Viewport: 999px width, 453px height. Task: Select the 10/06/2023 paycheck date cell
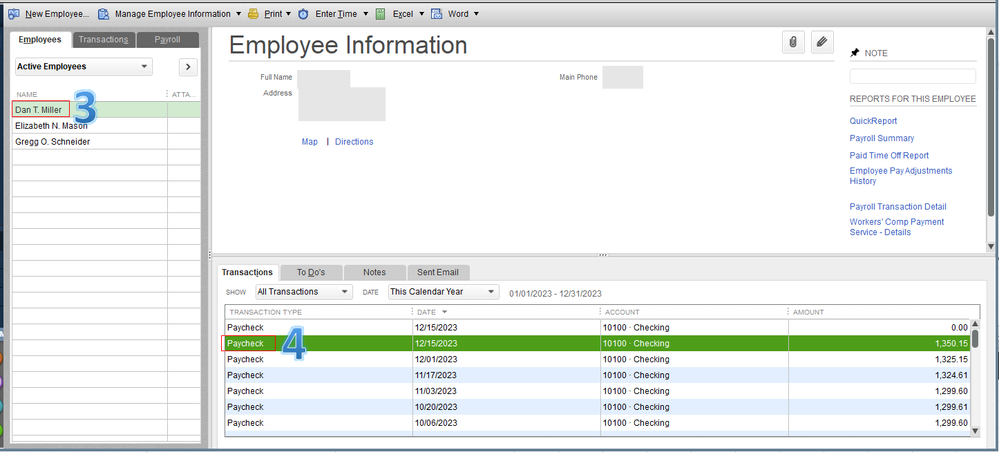click(437, 423)
